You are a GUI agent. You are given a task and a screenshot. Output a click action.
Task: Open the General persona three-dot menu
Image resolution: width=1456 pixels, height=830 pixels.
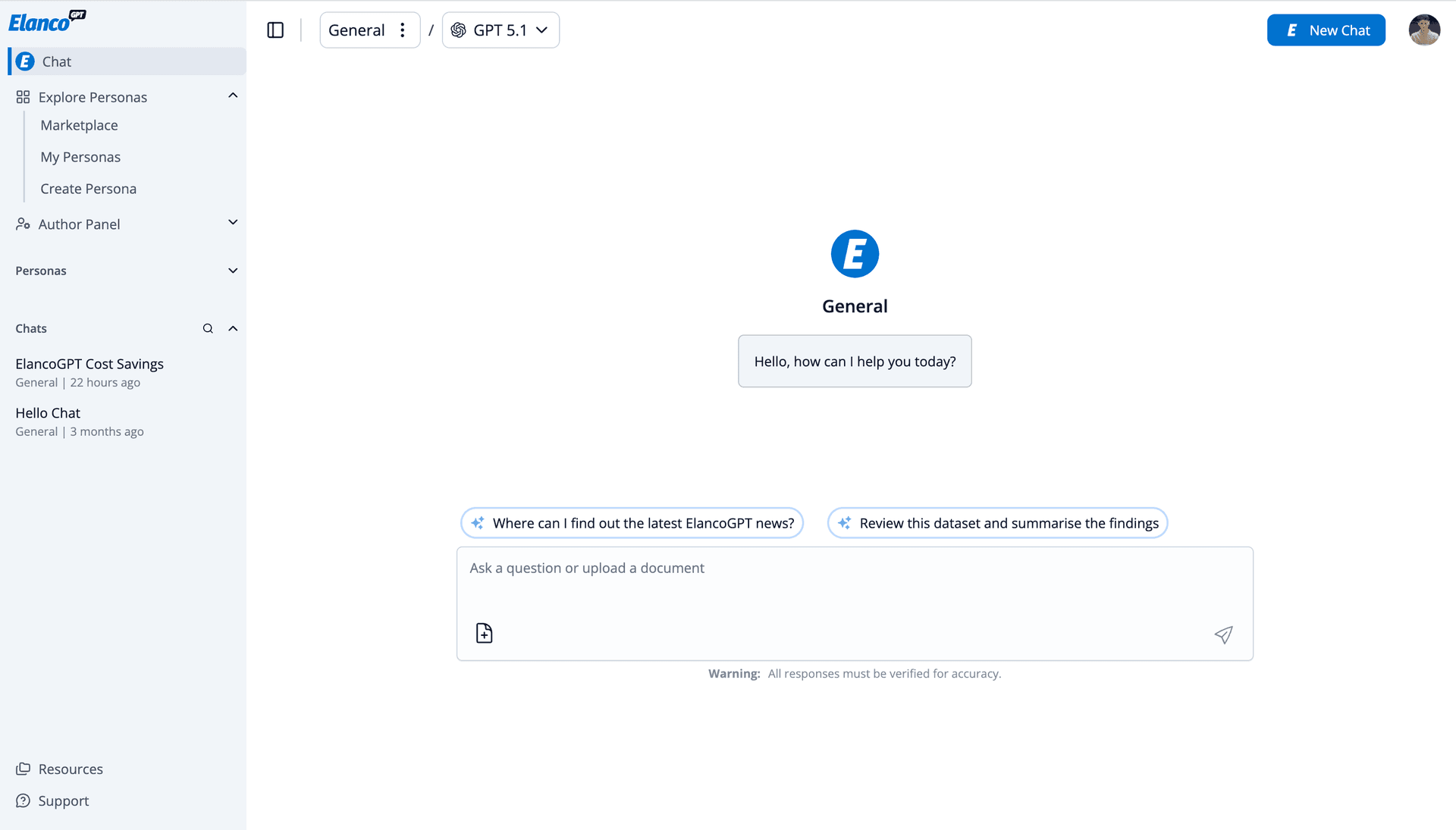point(403,30)
